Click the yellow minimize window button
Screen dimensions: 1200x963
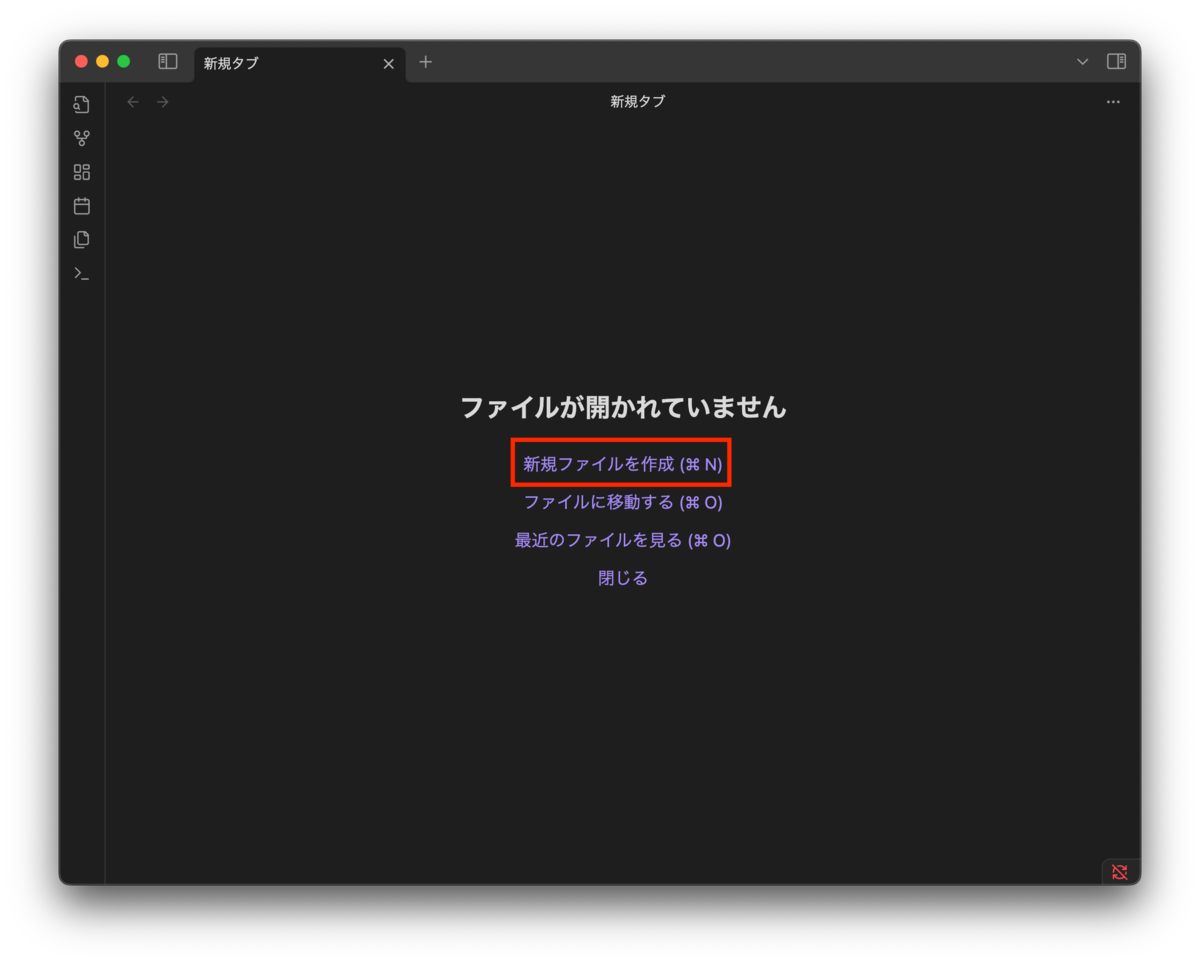point(102,62)
